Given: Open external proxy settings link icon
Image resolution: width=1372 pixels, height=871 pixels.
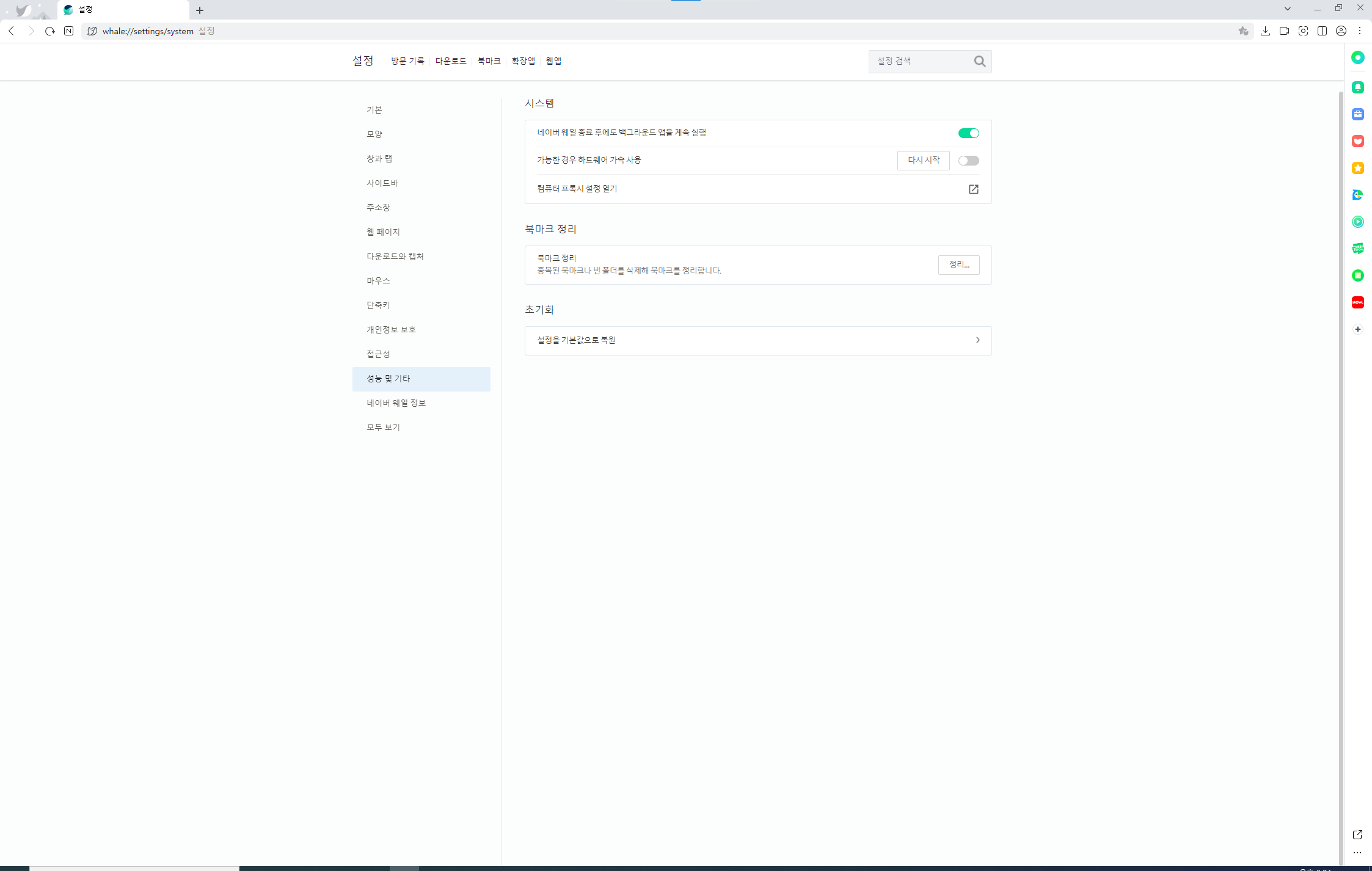Looking at the screenshot, I should (973, 189).
